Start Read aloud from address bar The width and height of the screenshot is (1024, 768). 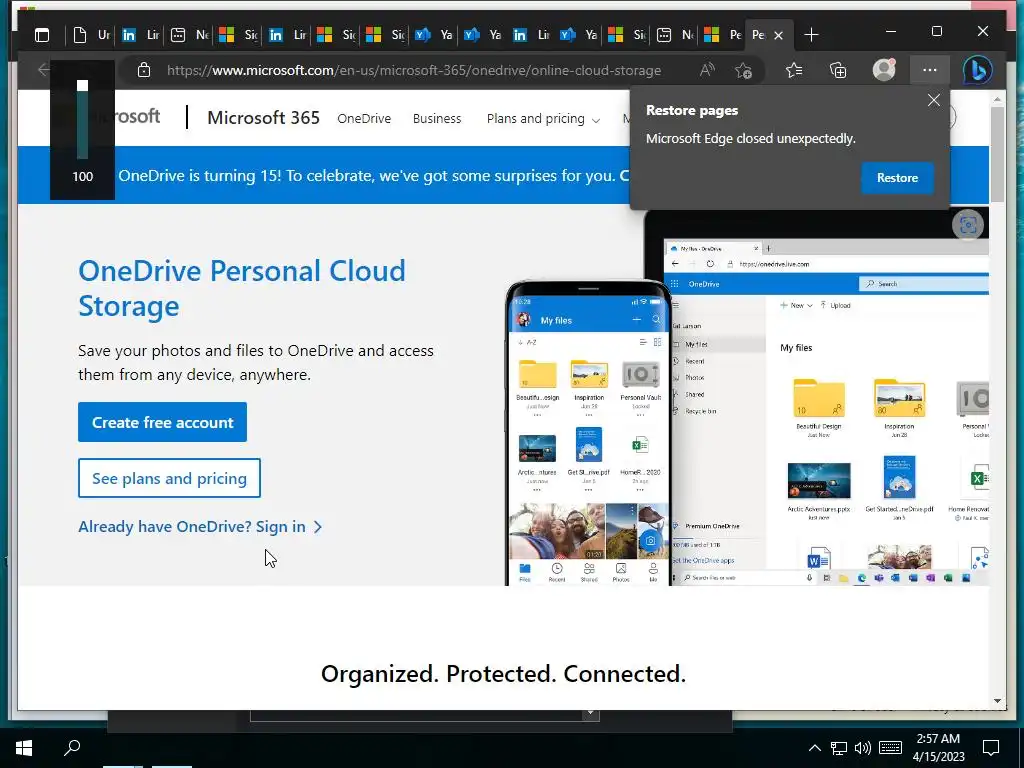(x=707, y=70)
